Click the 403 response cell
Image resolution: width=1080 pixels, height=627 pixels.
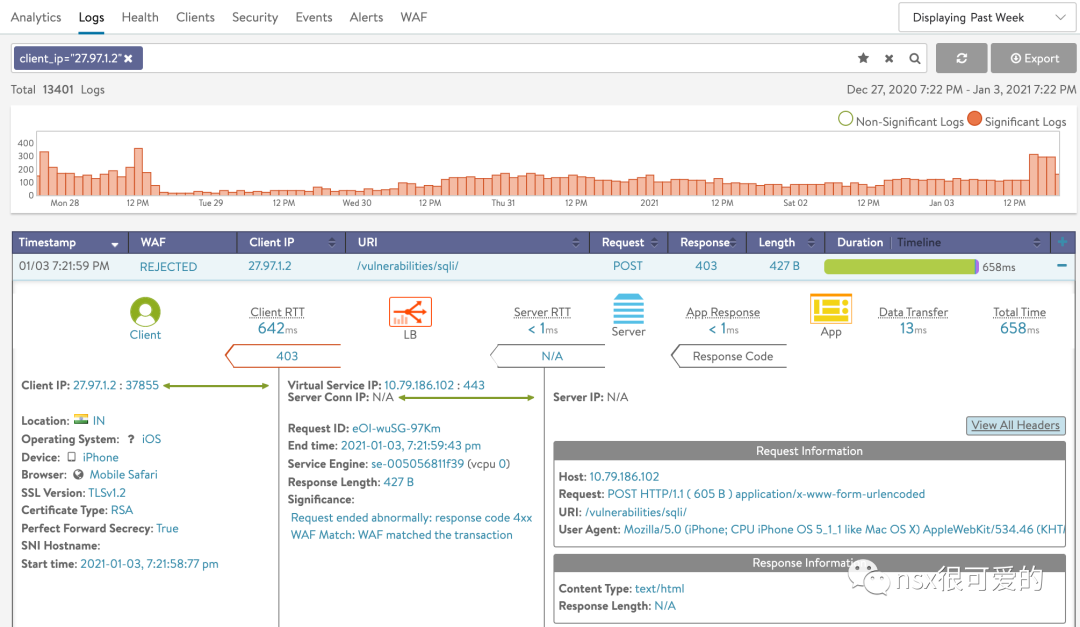point(706,266)
